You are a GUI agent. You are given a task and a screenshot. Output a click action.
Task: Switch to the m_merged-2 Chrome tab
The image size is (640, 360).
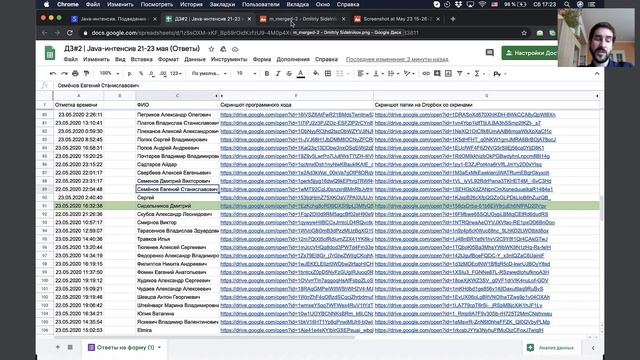pyautogui.click(x=302, y=19)
